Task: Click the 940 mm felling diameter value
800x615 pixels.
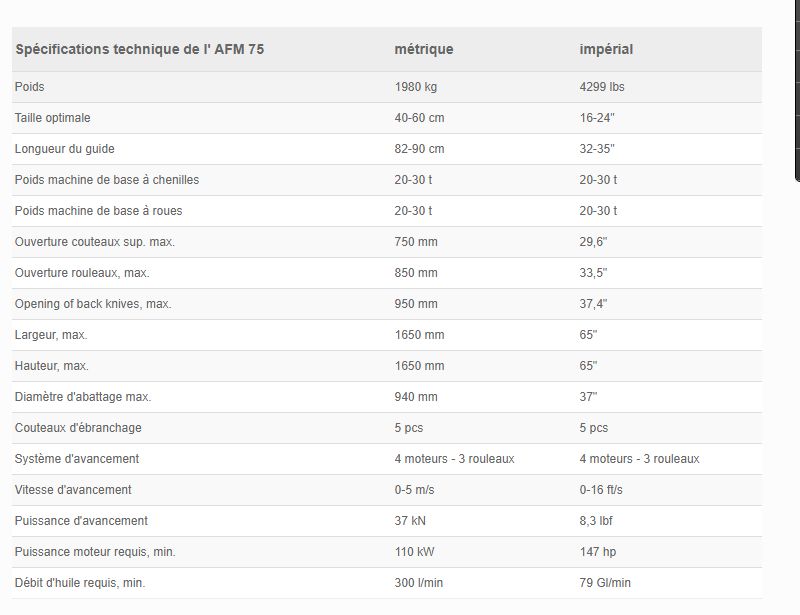Action: 417,397
